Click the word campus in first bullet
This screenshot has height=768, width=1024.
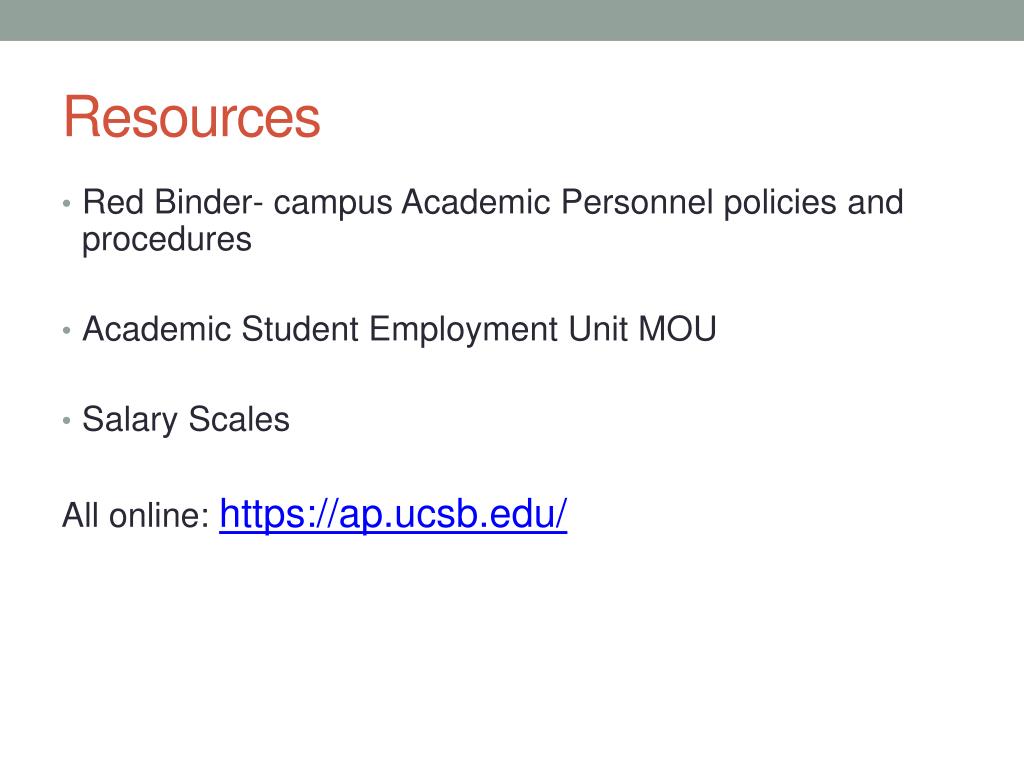[333, 203]
